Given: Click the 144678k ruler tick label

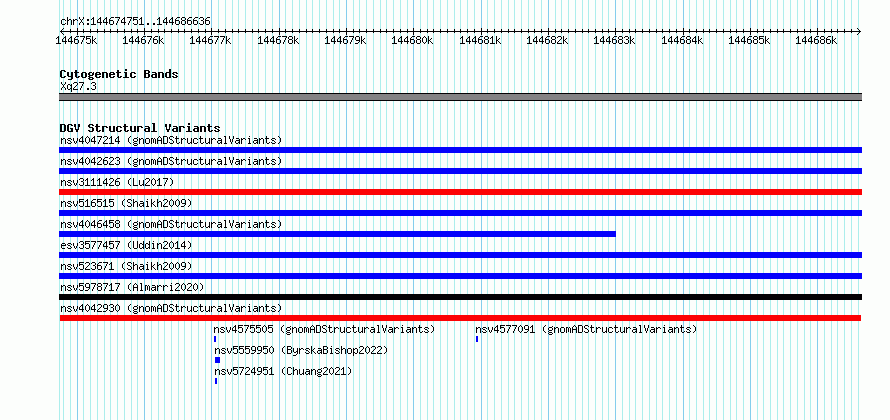Looking at the screenshot, I should pyautogui.click(x=278, y=40).
